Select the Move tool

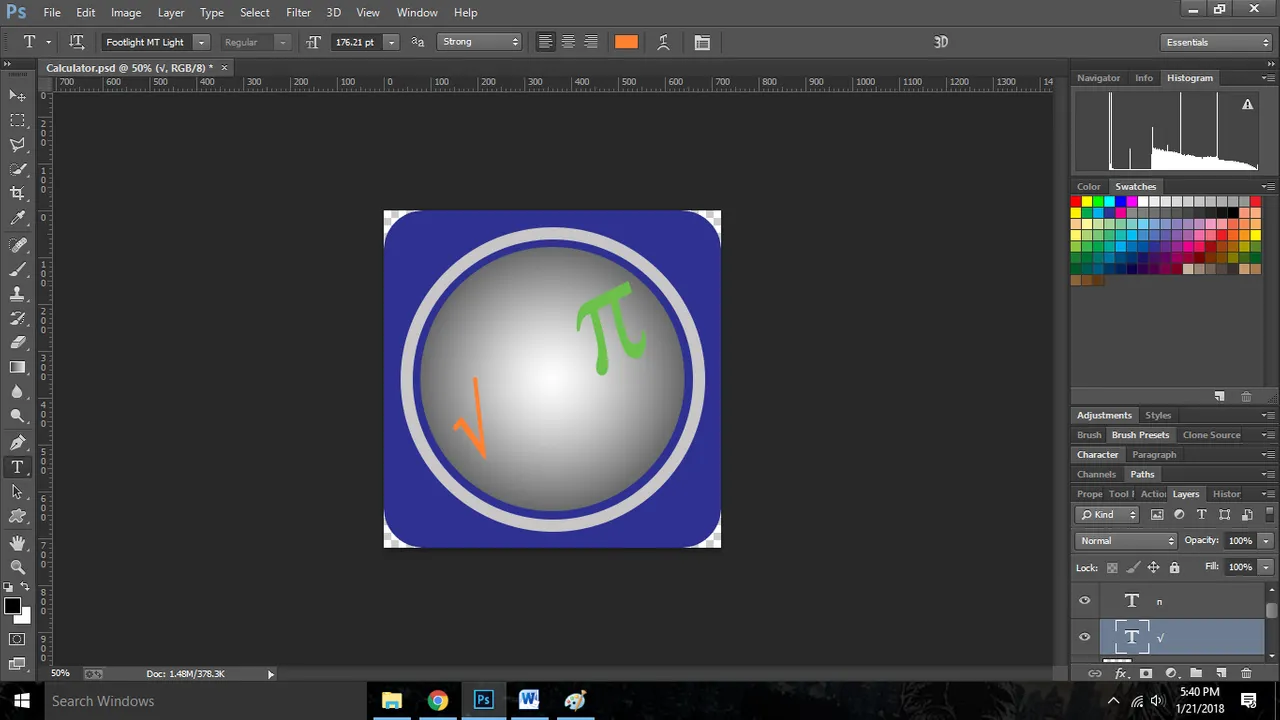click(17, 95)
